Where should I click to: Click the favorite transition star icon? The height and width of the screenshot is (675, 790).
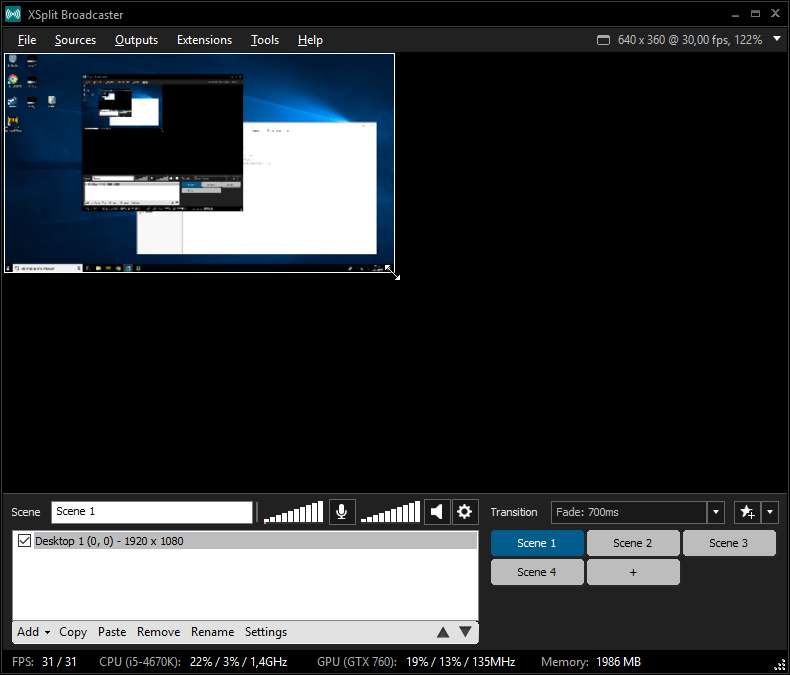point(748,512)
